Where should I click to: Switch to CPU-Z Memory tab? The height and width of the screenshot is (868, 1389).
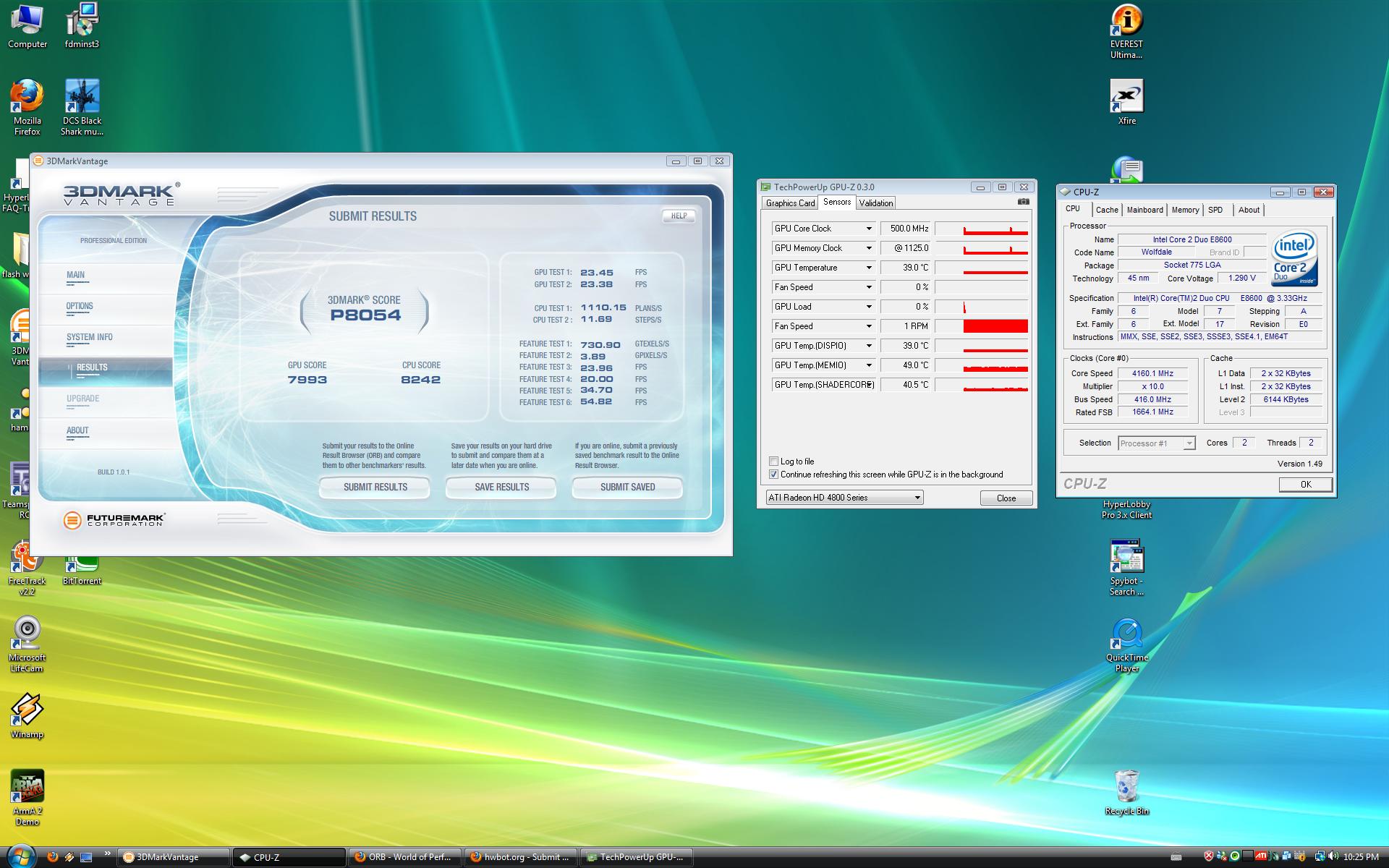1185,210
